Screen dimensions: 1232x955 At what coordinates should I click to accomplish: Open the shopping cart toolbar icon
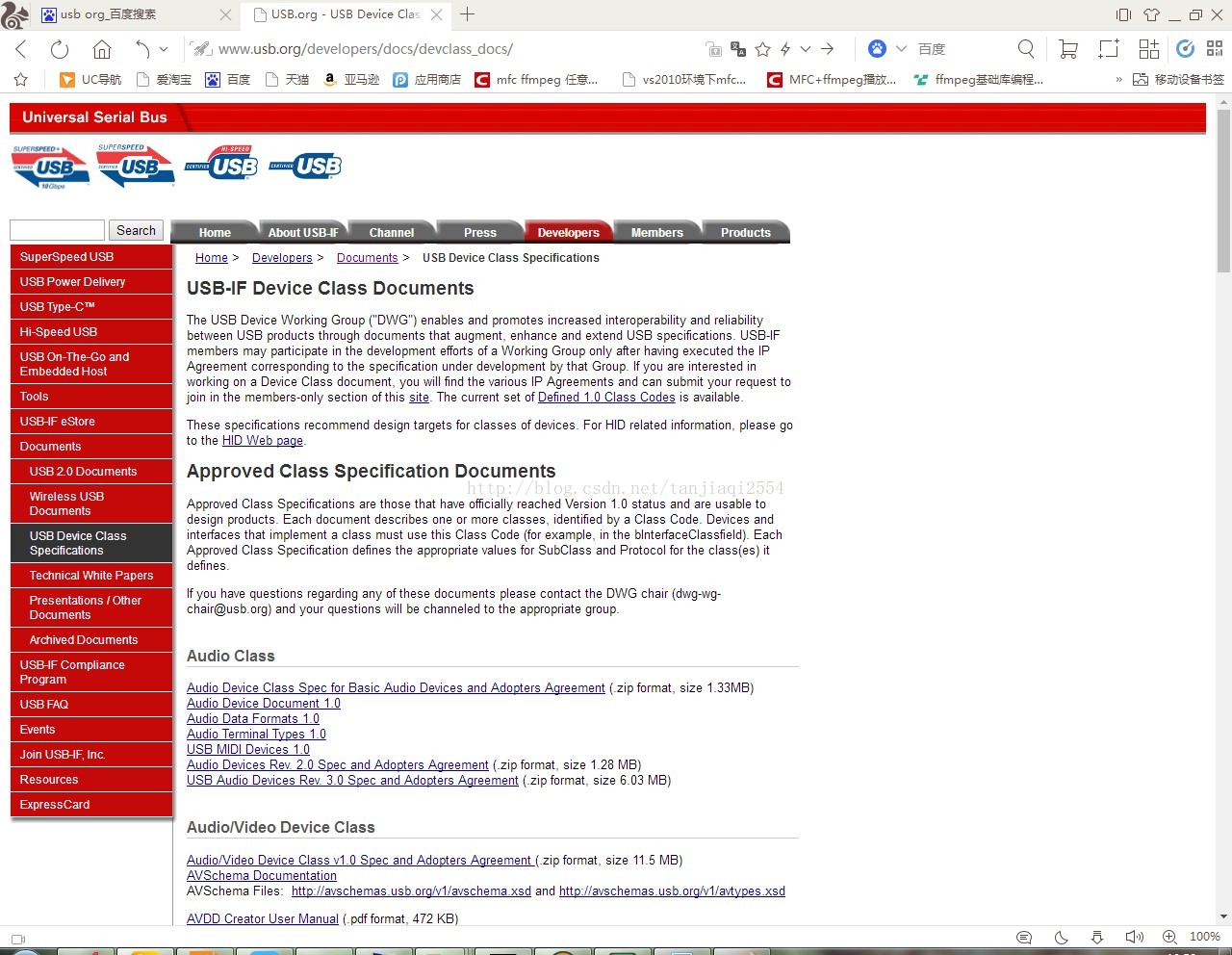(x=1067, y=49)
